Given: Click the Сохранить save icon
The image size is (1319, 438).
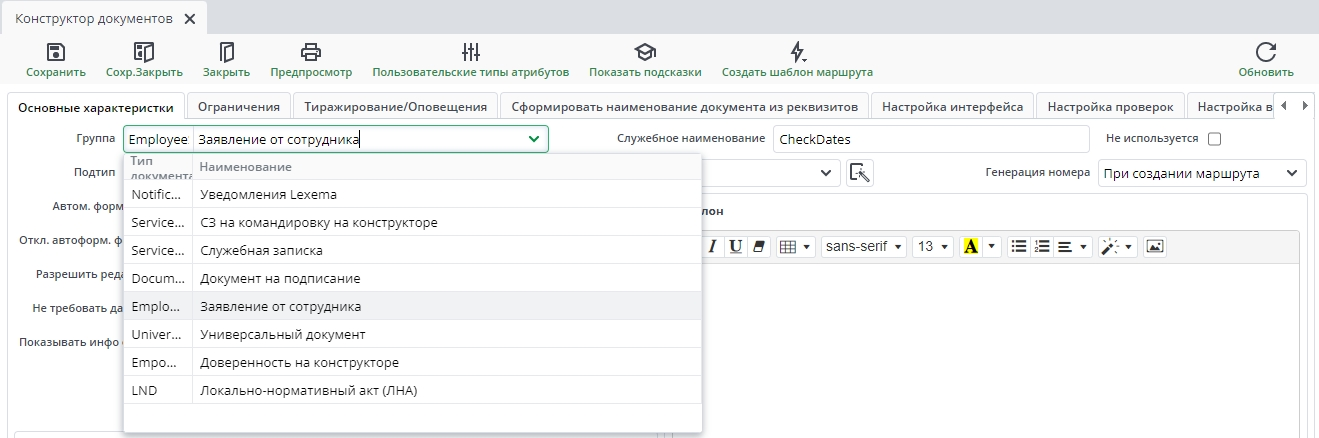Looking at the screenshot, I should [55, 53].
